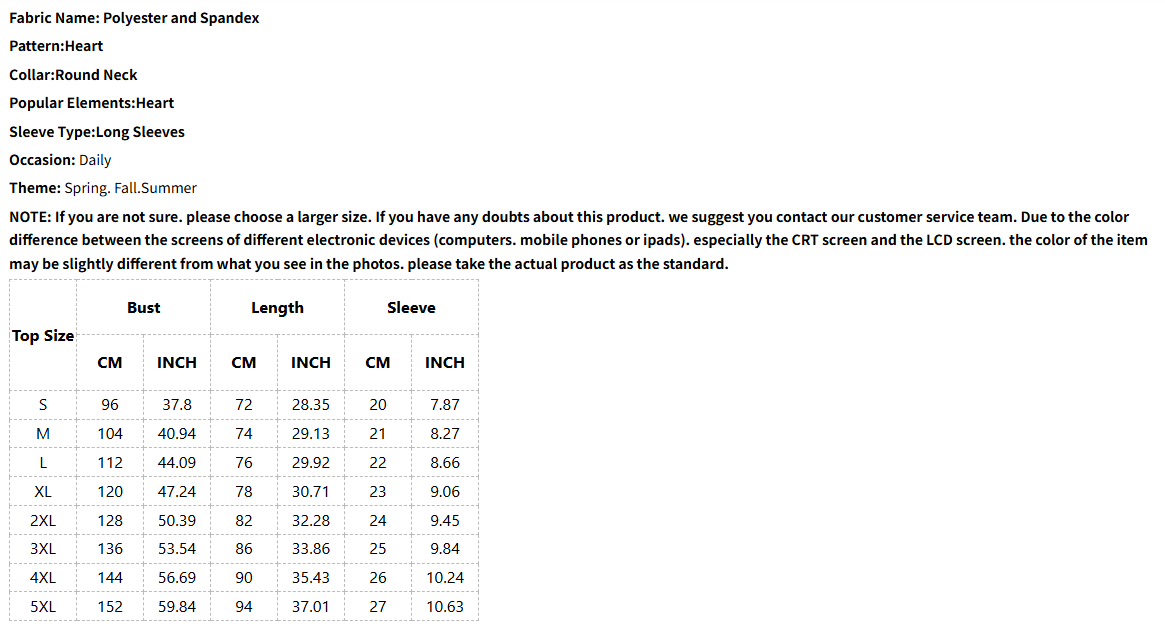
Task: Select the Sleeve column header
Action: [411, 308]
